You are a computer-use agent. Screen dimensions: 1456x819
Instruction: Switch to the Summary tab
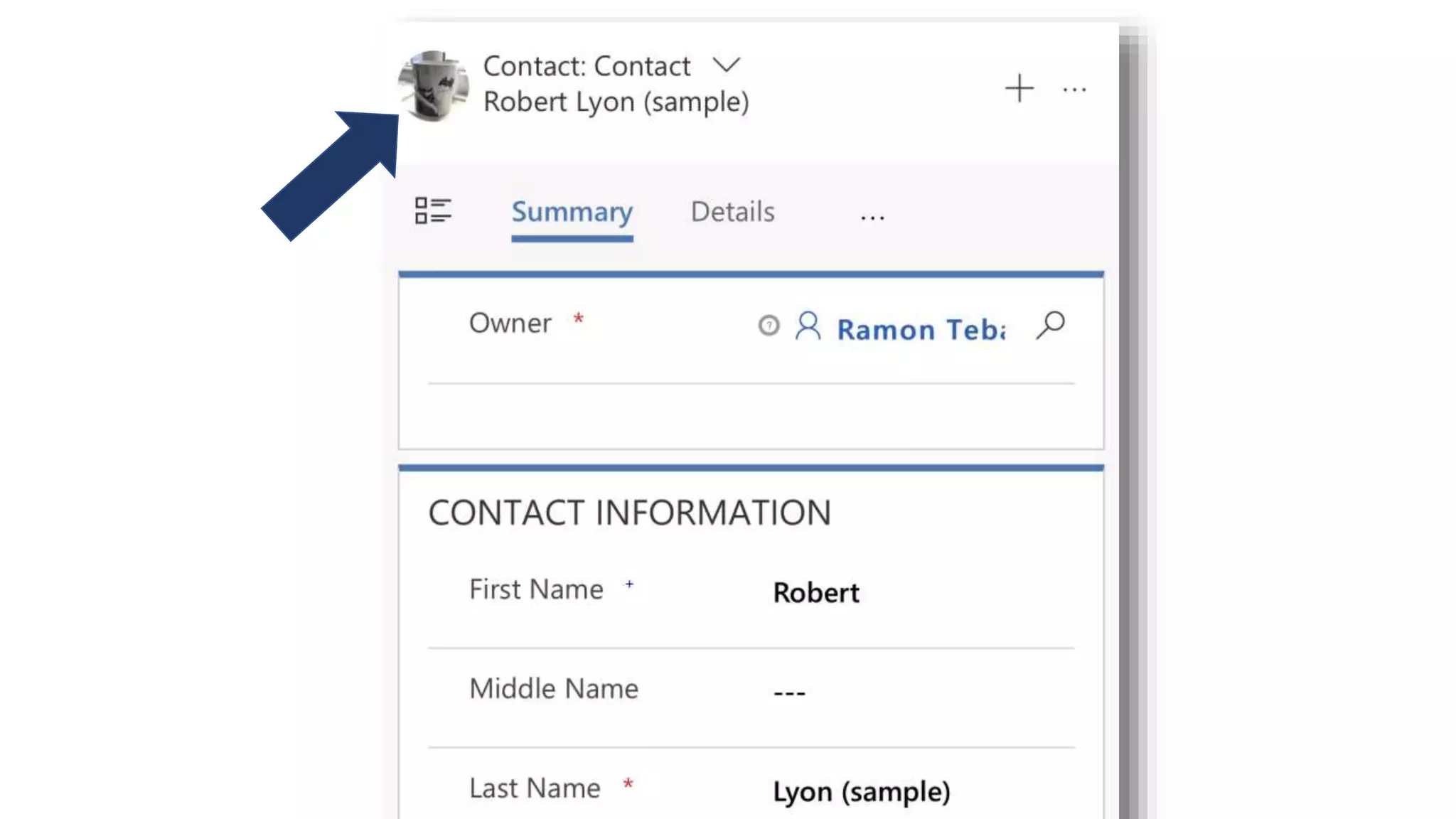coord(572,212)
